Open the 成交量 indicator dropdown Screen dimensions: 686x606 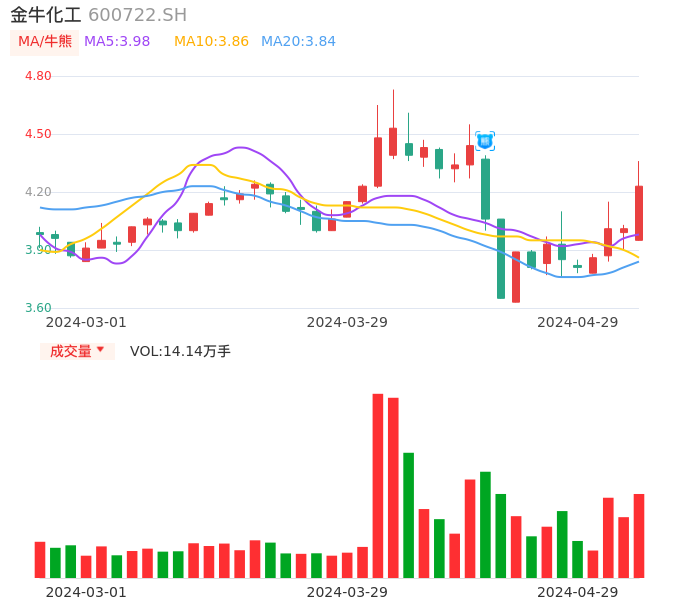tap(77, 351)
